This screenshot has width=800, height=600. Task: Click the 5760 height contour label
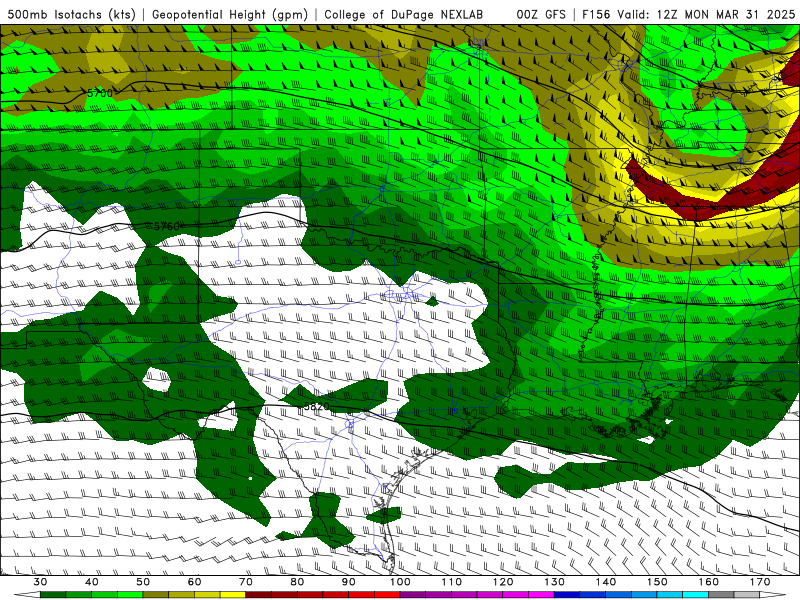coord(166,226)
